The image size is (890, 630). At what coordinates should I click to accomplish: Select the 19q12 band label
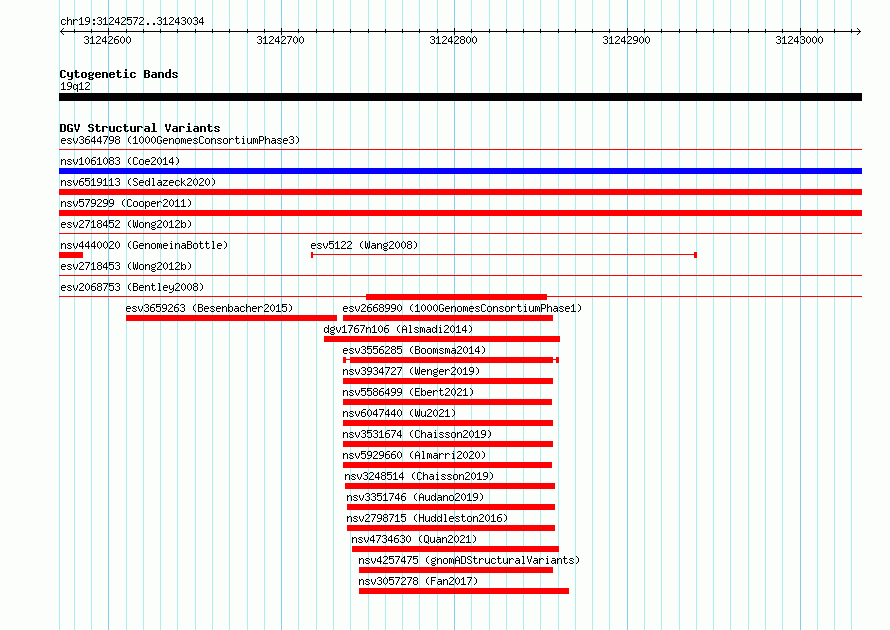click(75, 86)
